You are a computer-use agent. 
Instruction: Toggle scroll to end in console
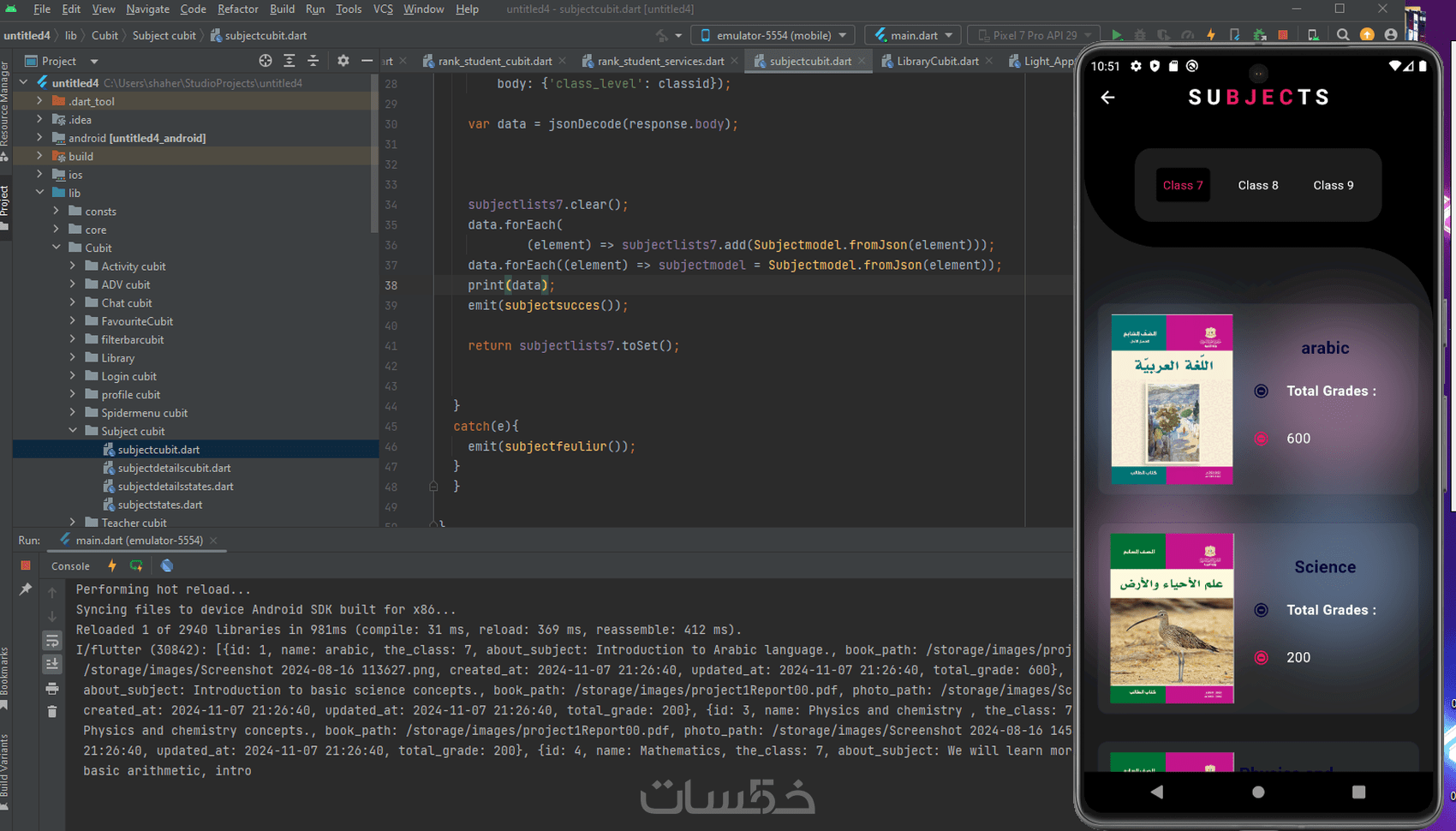[52, 664]
